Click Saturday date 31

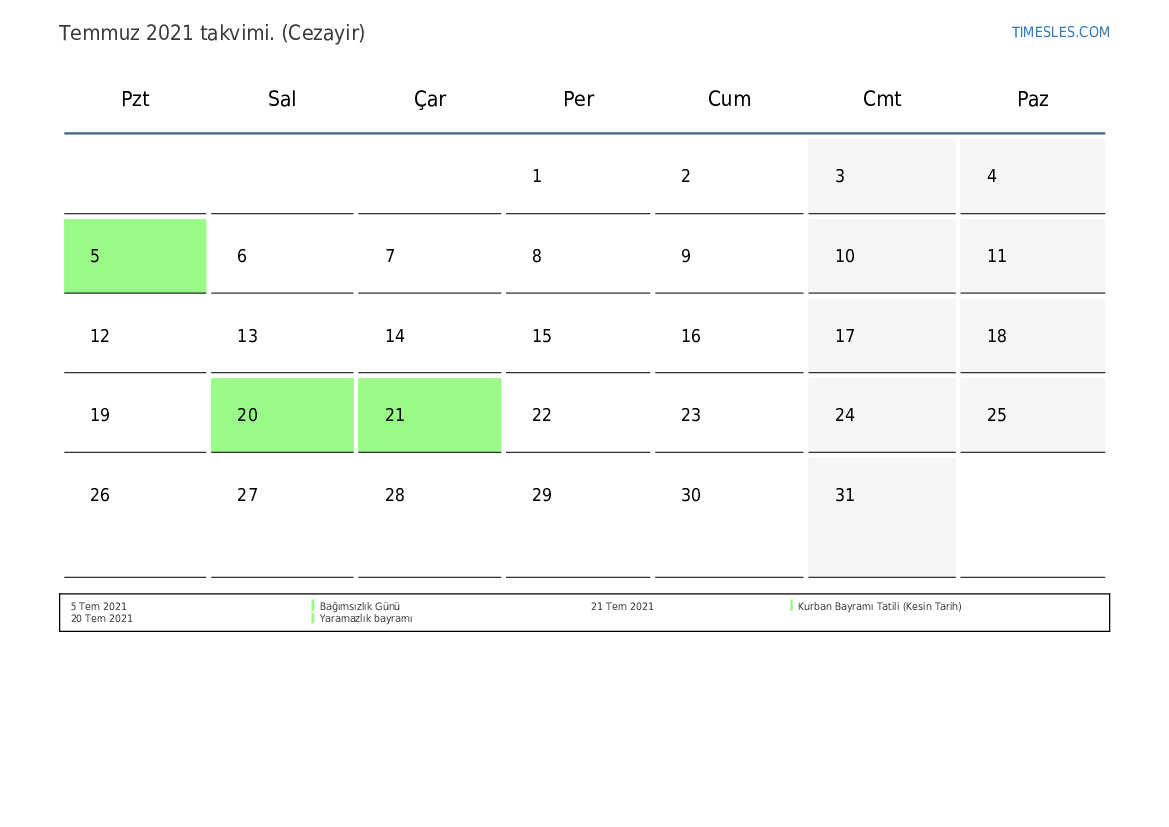click(882, 518)
